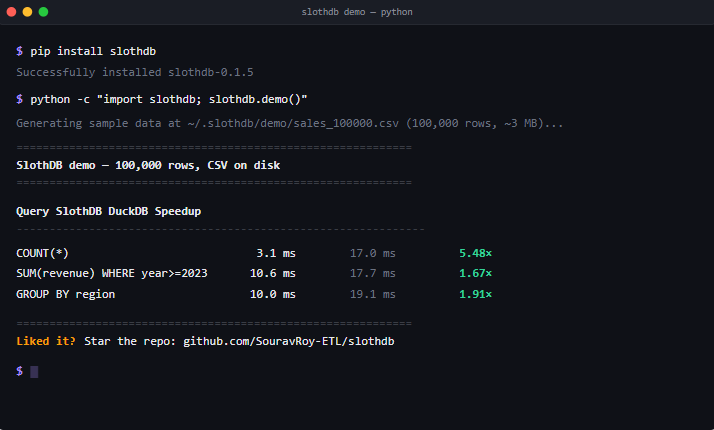714x430 pixels.
Task: Open the github.com/SouravRoy-ETL/slothdb link
Action: [289, 341]
